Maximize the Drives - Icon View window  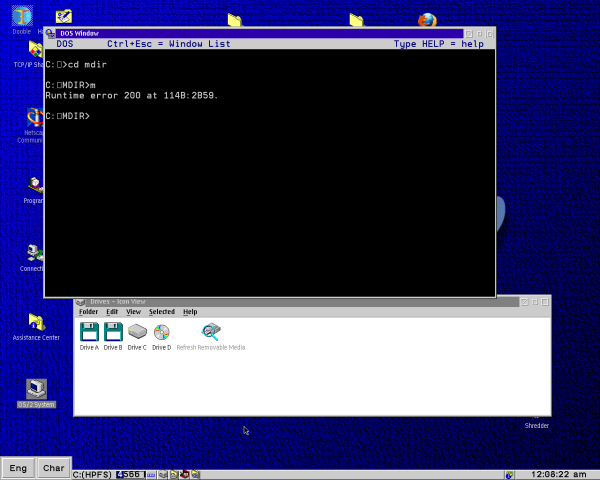[x=545, y=302]
